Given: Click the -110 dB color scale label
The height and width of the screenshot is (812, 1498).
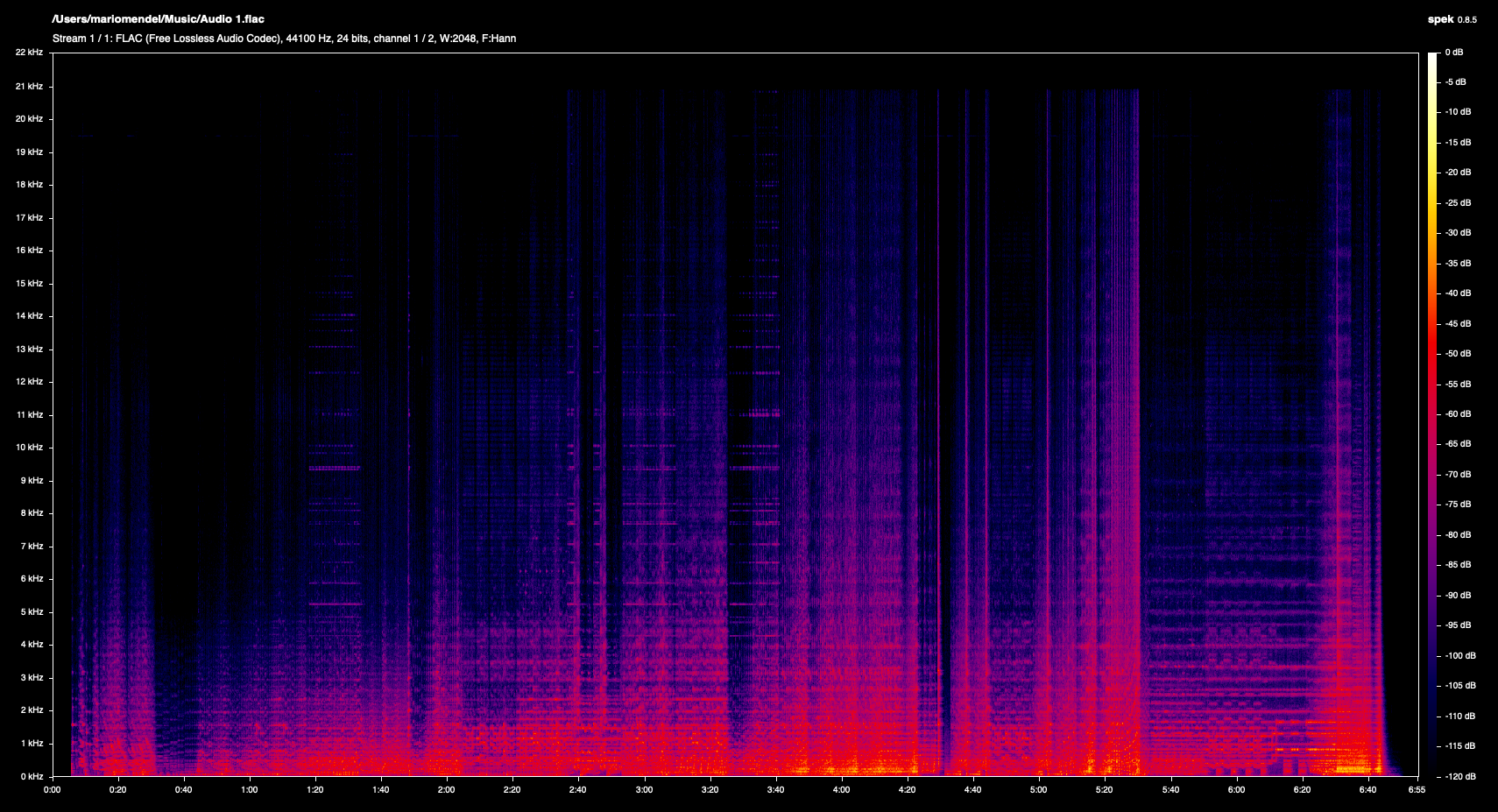Looking at the screenshot, I should tap(1460, 717).
